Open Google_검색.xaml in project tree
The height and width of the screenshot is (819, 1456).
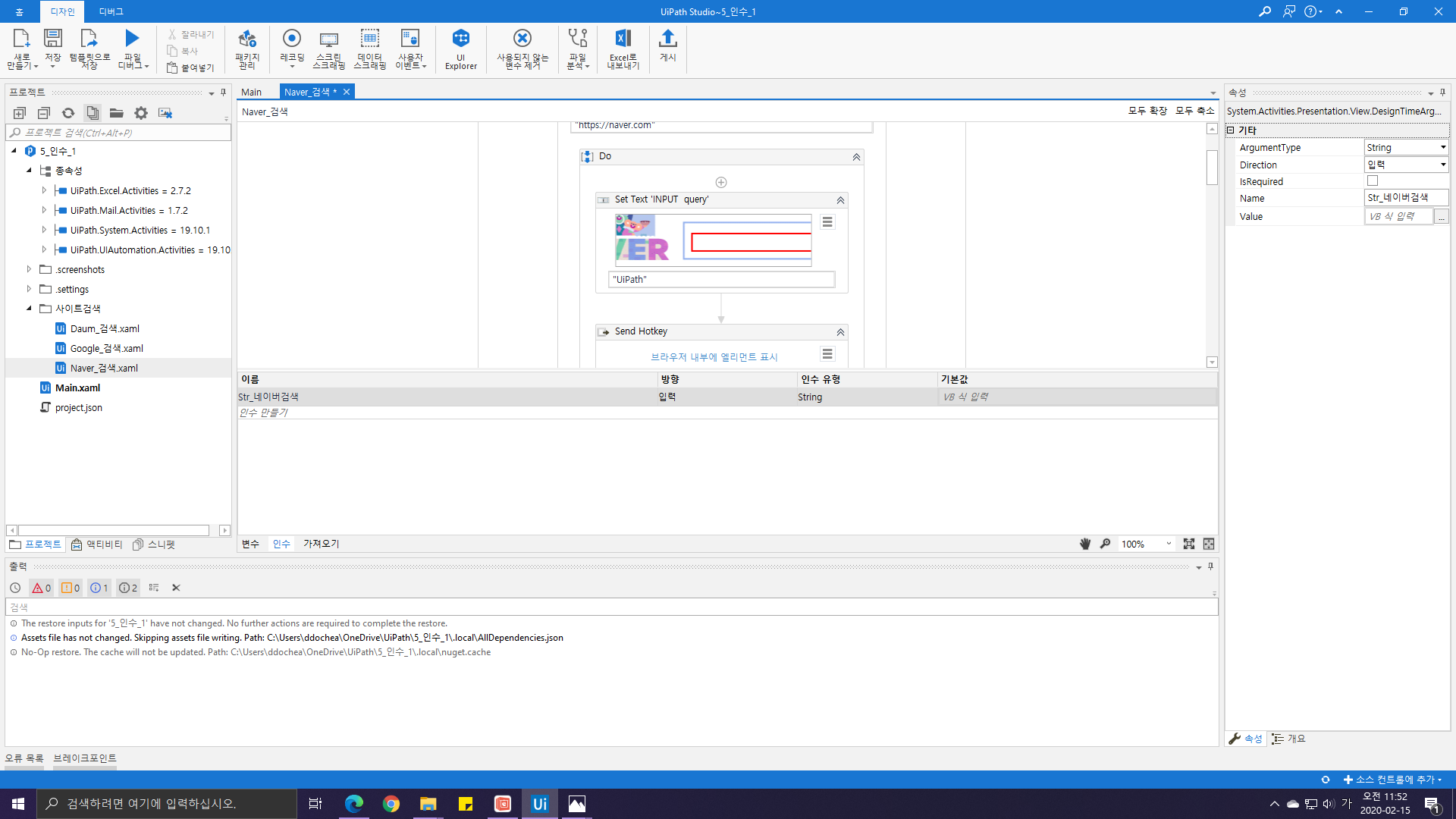pyautogui.click(x=106, y=349)
